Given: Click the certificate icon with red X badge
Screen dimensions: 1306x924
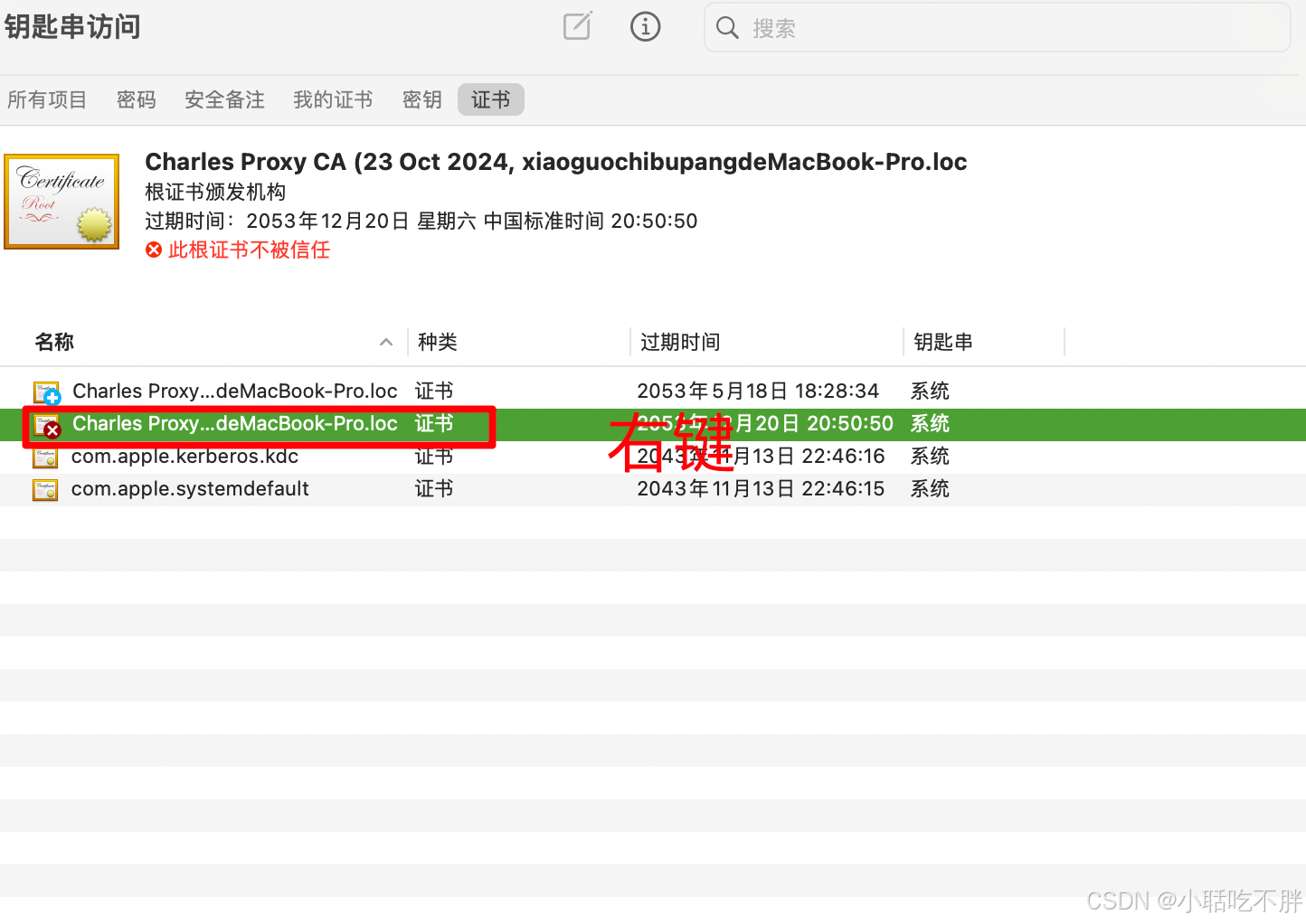Looking at the screenshot, I should click(x=47, y=425).
